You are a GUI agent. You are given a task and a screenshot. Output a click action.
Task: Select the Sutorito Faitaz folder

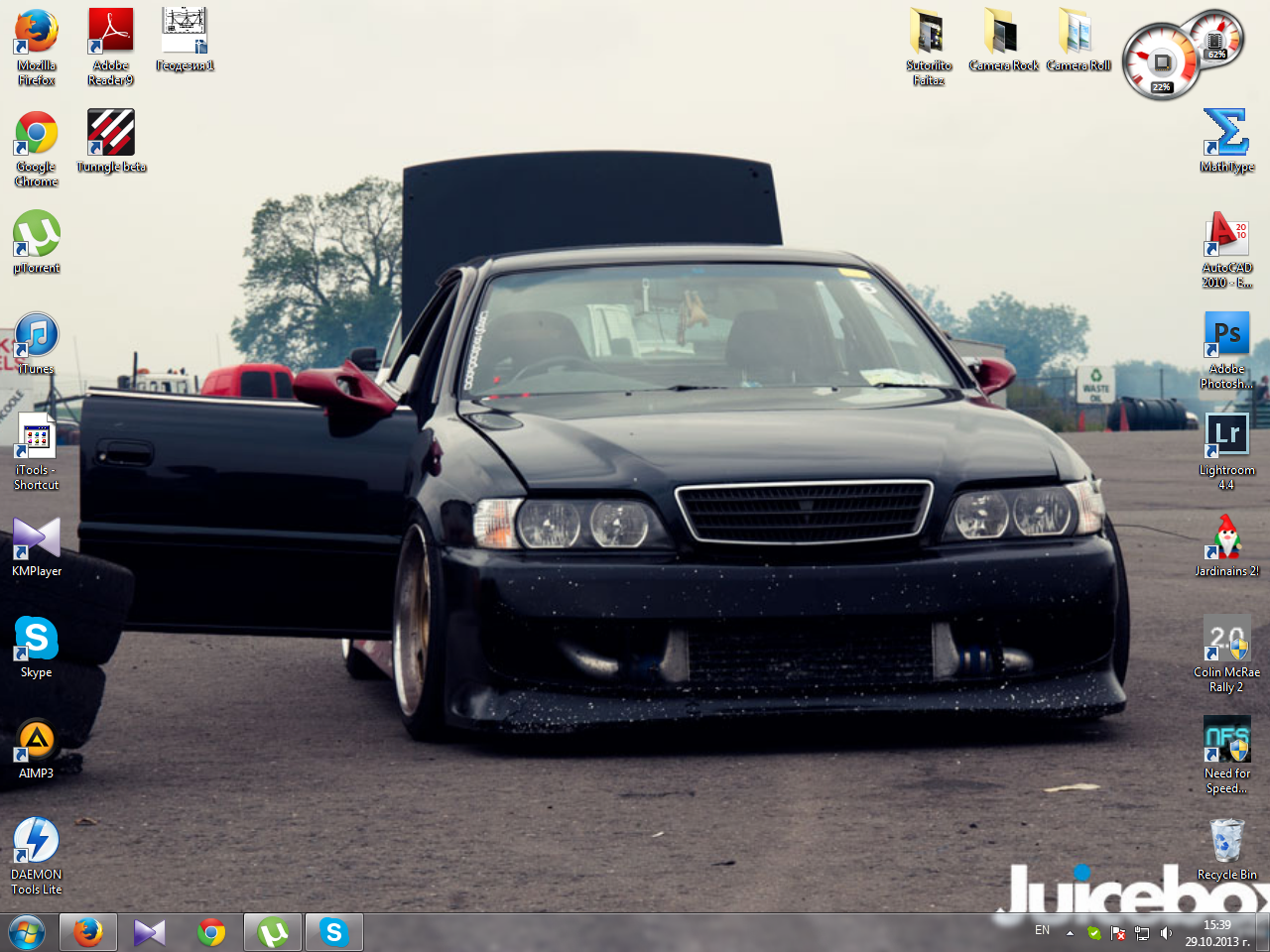click(929, 47)
